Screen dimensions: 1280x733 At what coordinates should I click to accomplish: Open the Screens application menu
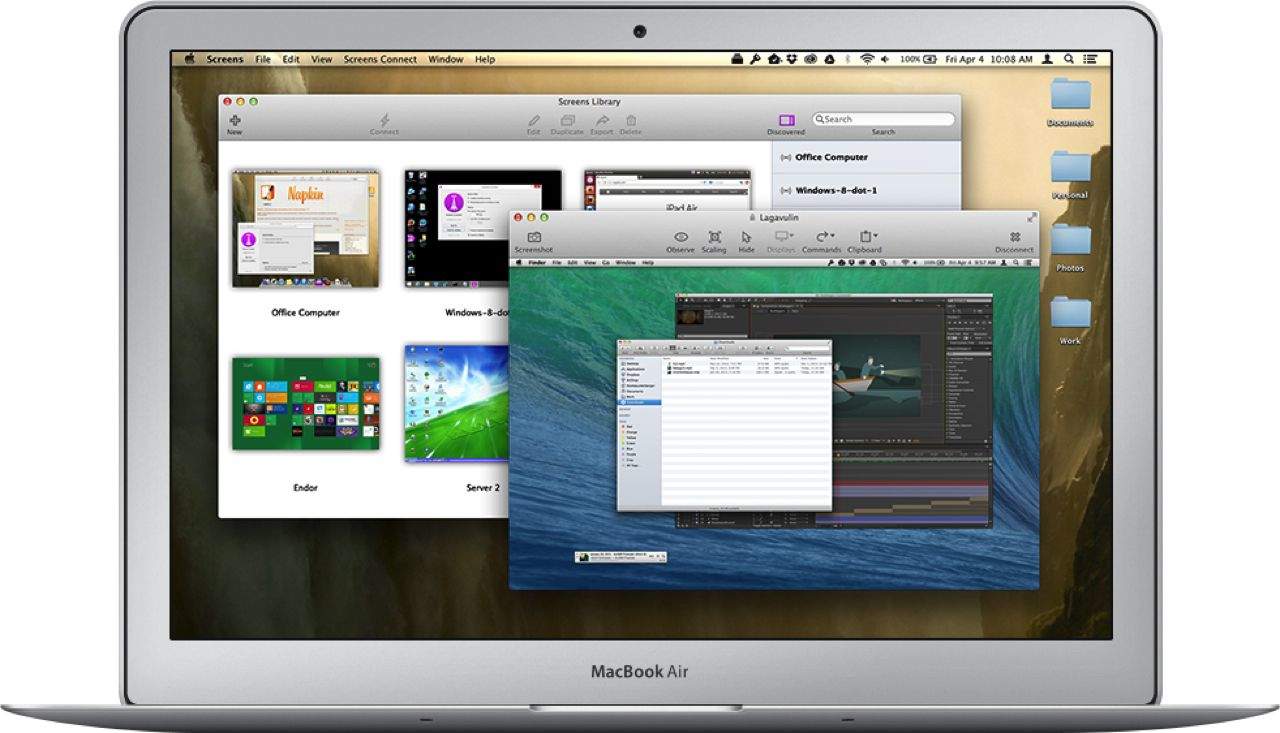(x=225, y=59)
